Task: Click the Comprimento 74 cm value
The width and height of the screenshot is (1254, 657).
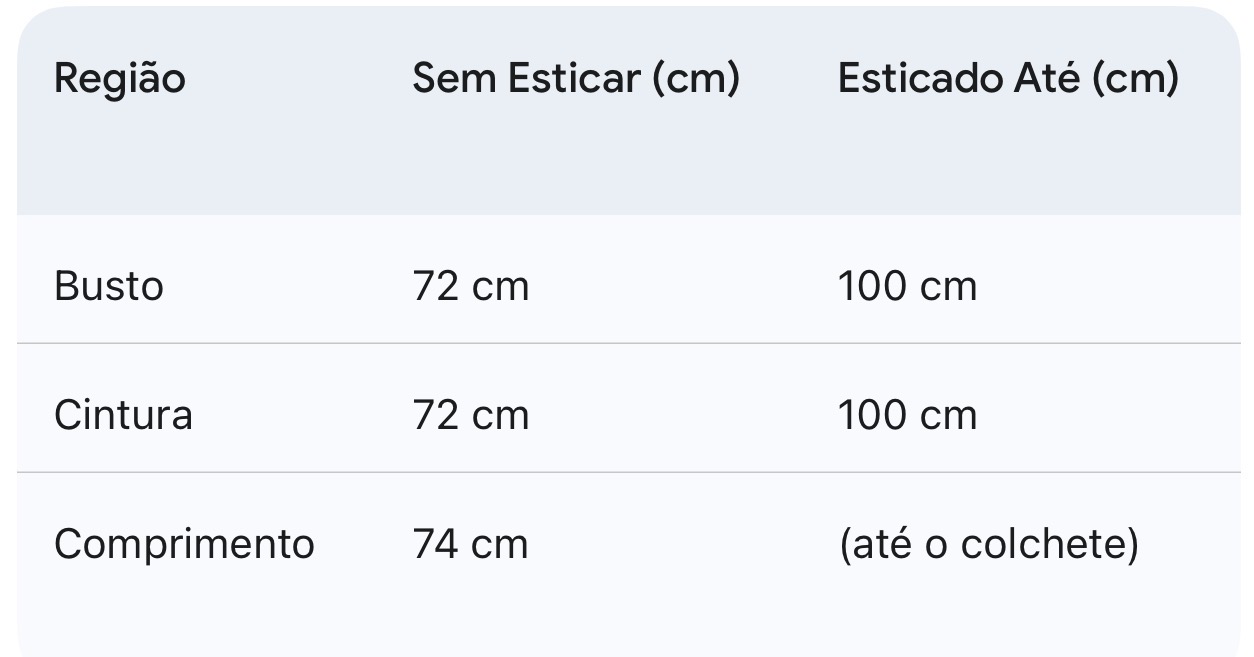Action: [470, 544]
